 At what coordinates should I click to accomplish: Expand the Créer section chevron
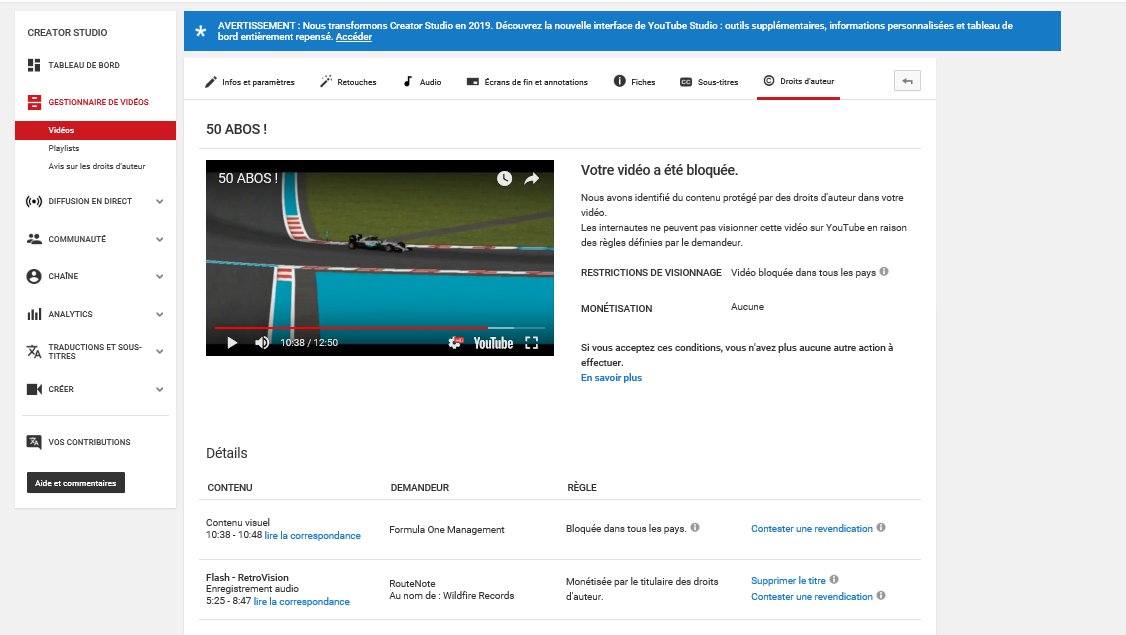pos(159,389)
